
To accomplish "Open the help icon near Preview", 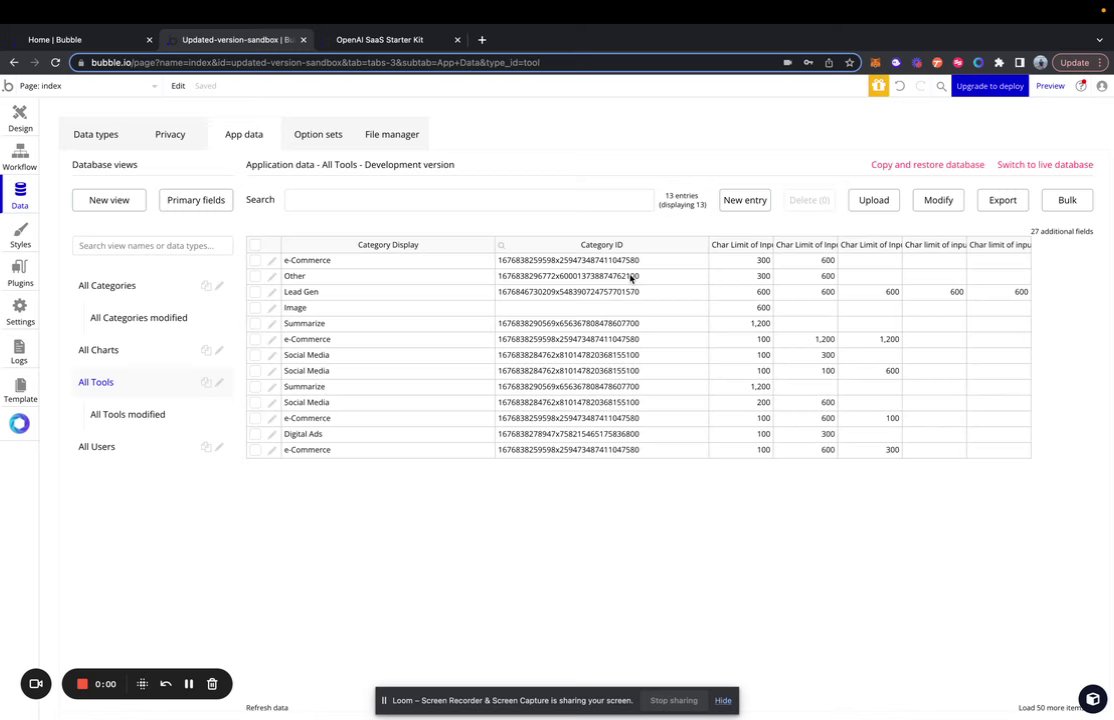I will click(x=1081, y=86).
